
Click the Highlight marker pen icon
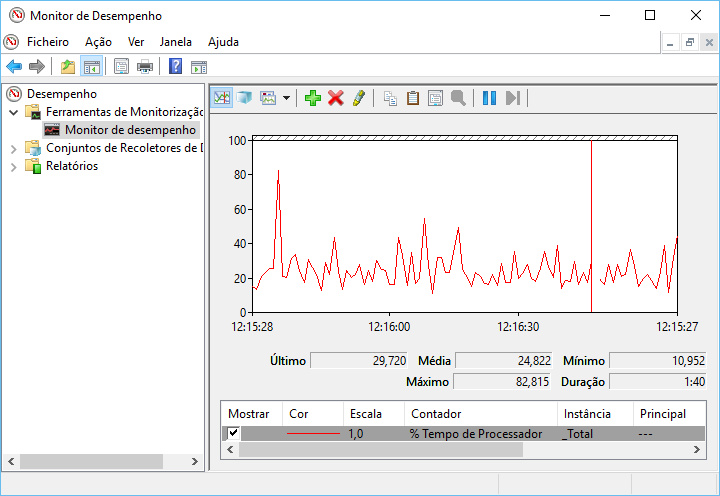point(359,97)
